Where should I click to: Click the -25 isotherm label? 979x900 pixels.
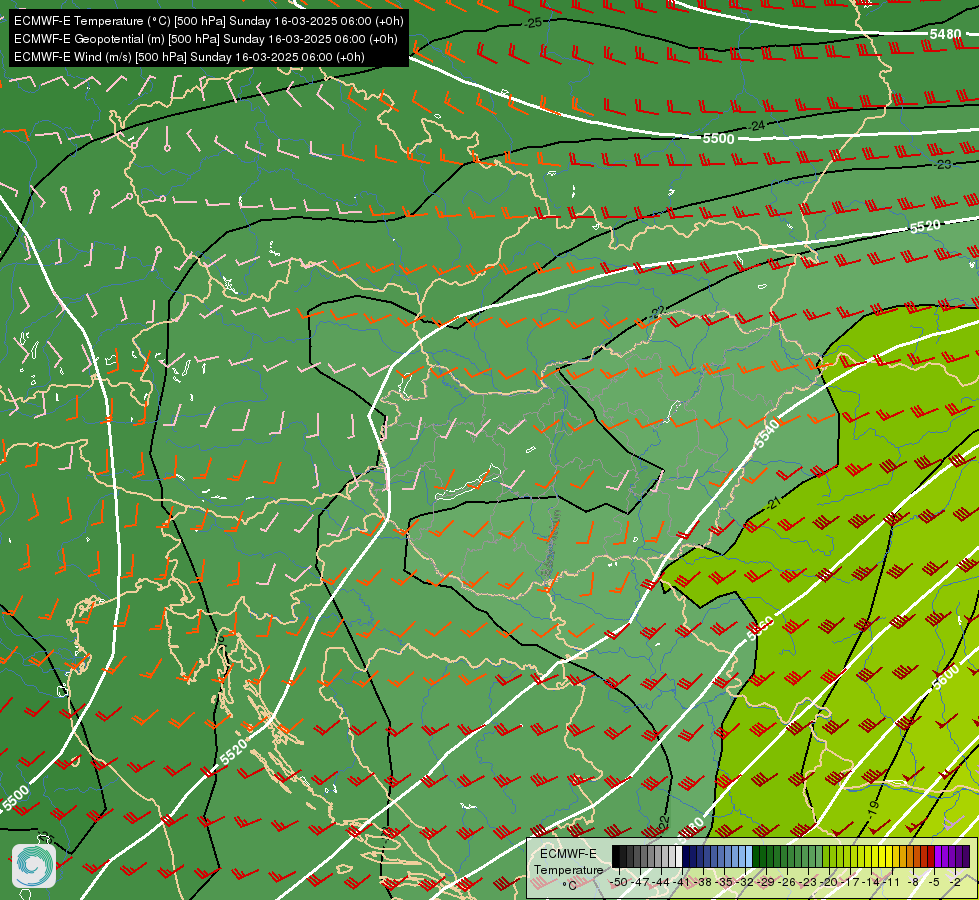coord(533,23)
